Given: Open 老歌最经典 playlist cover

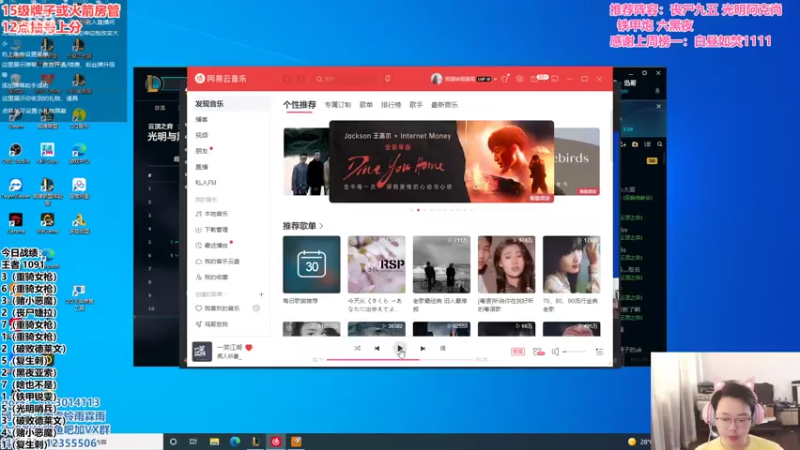Looking at the screenshot, I should 441,264.
